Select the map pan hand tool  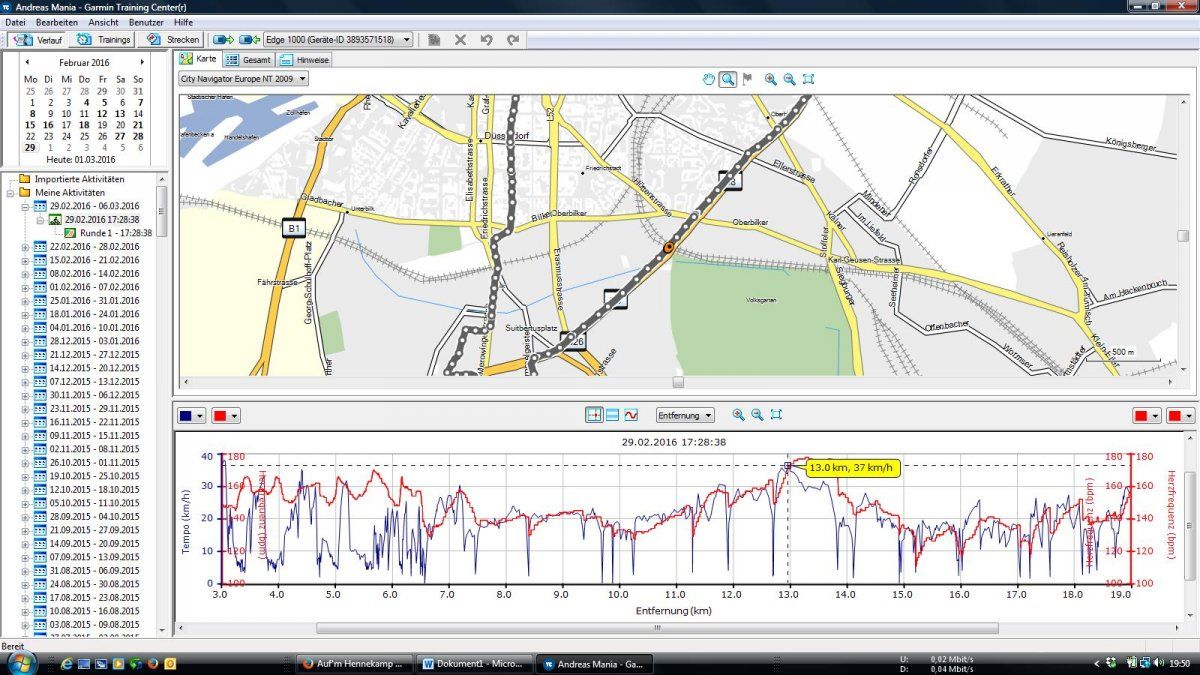[x=709, y=79]
